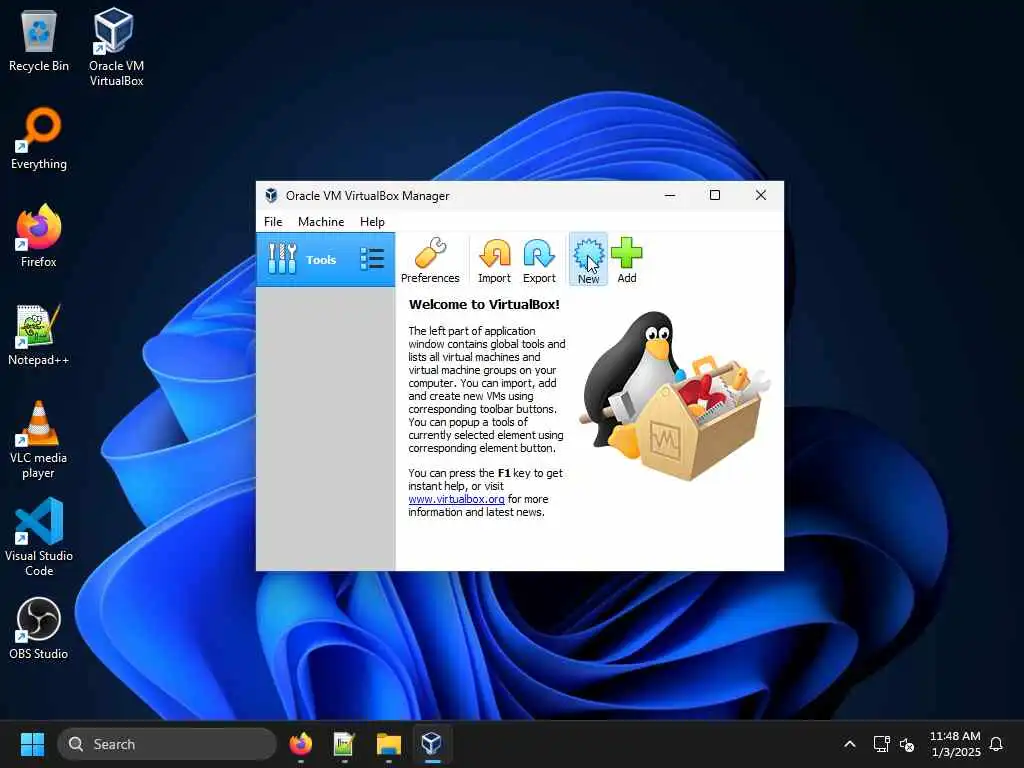Click the green Add machine icon

pyautogui.click(x=626, y=260)
